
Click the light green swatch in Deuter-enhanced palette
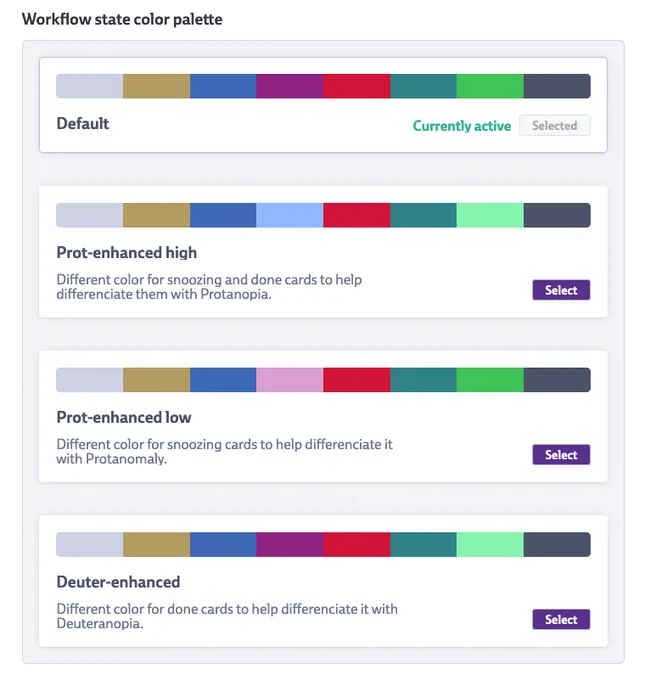(x=490, y=545)
